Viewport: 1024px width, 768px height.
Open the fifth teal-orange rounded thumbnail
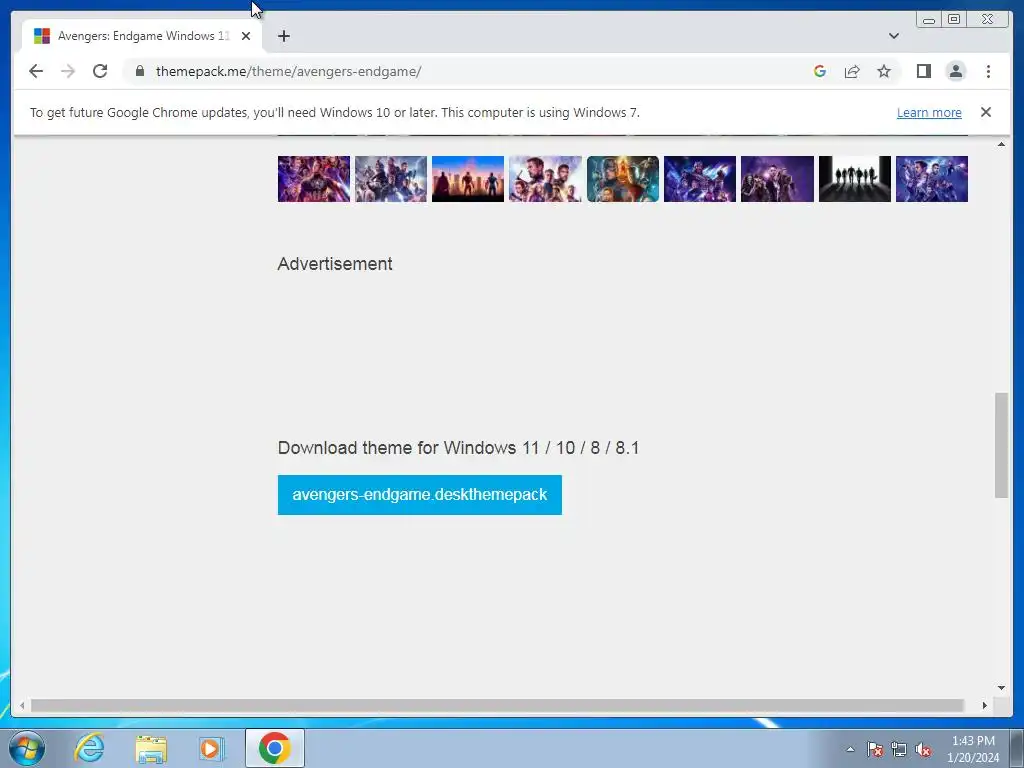tap(622, 179)
